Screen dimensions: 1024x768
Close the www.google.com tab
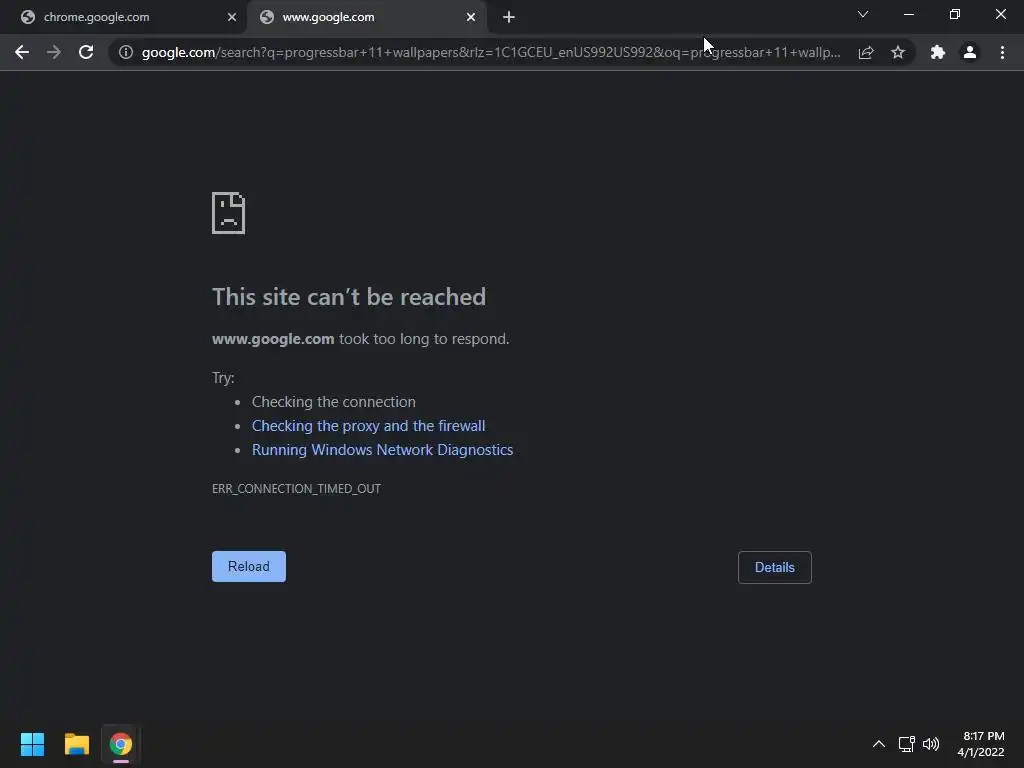[471, 18]
